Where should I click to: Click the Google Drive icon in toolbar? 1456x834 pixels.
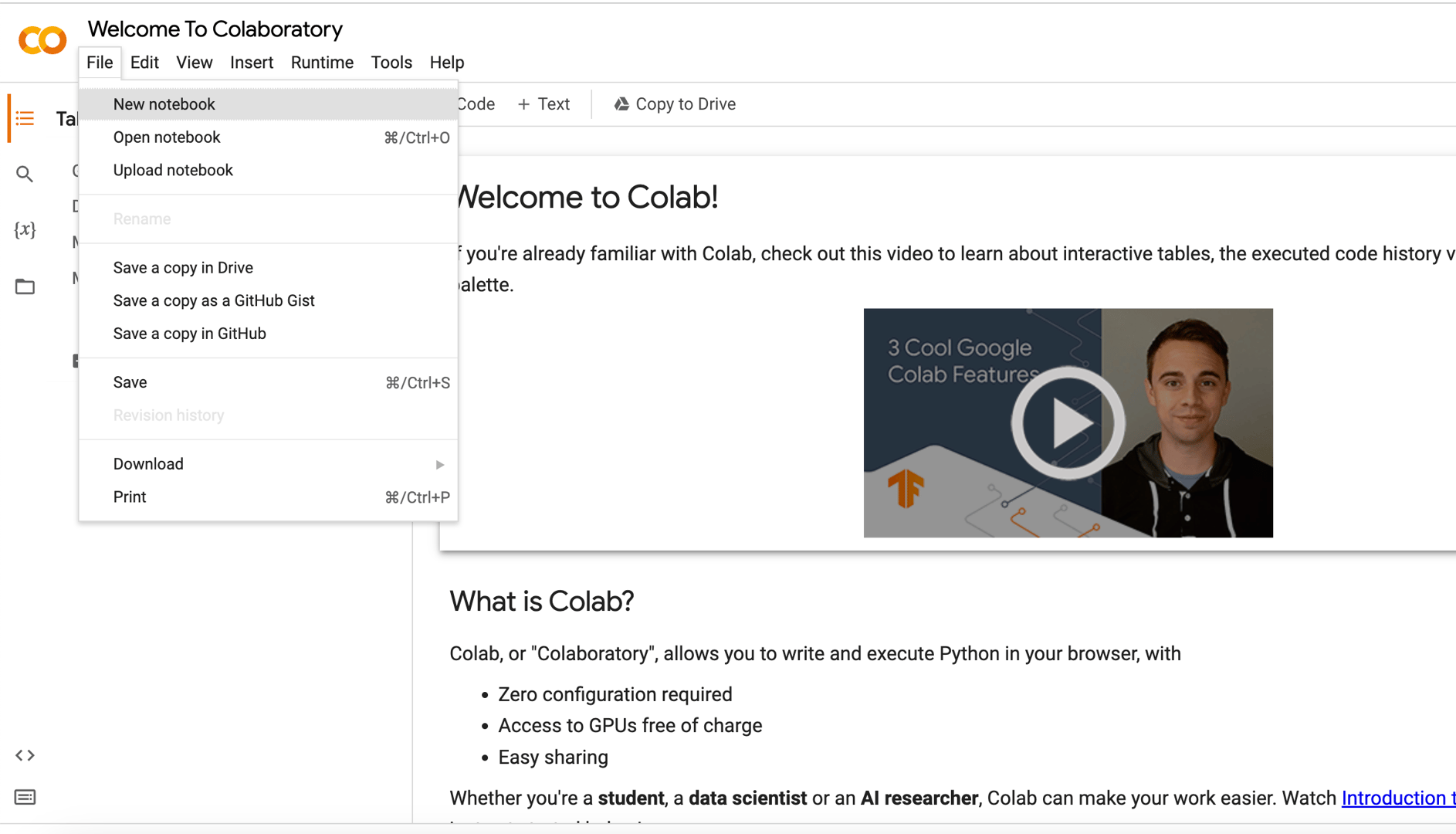pyautogui.click(x=621, y=104)
